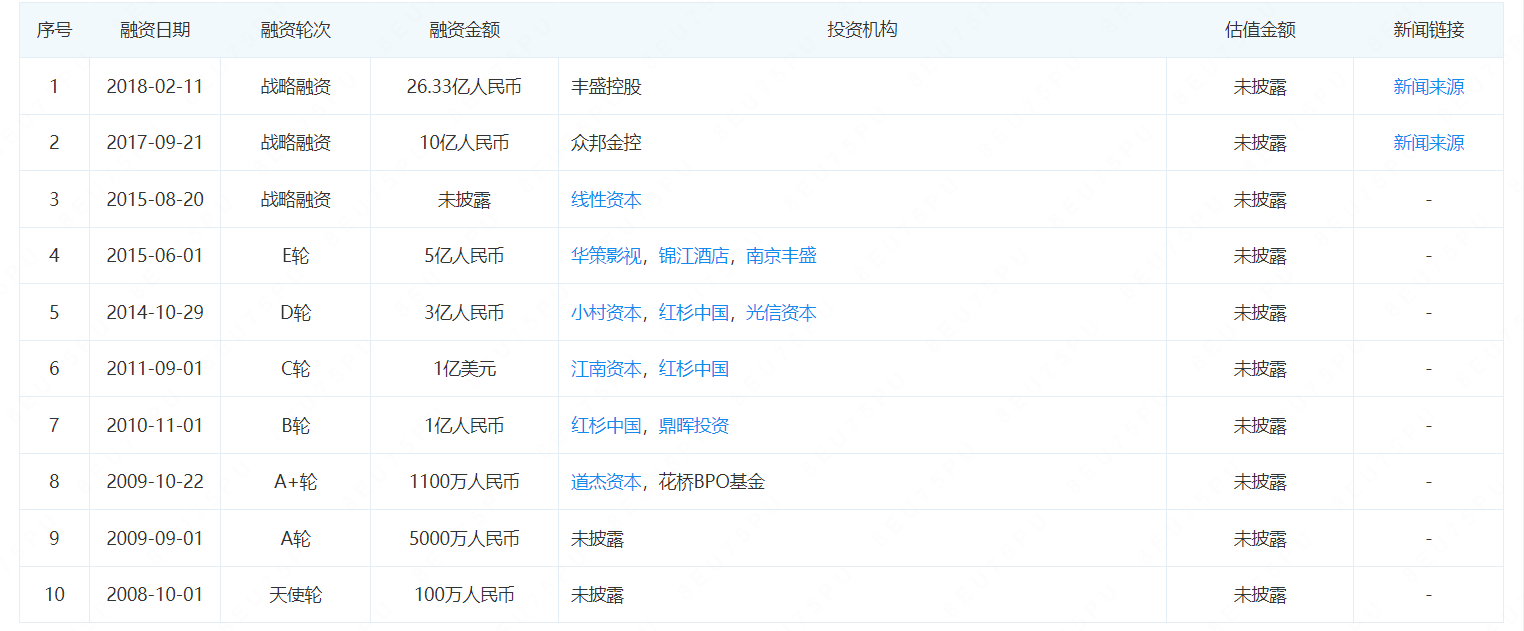Click the 投资机构 column header

862,30
